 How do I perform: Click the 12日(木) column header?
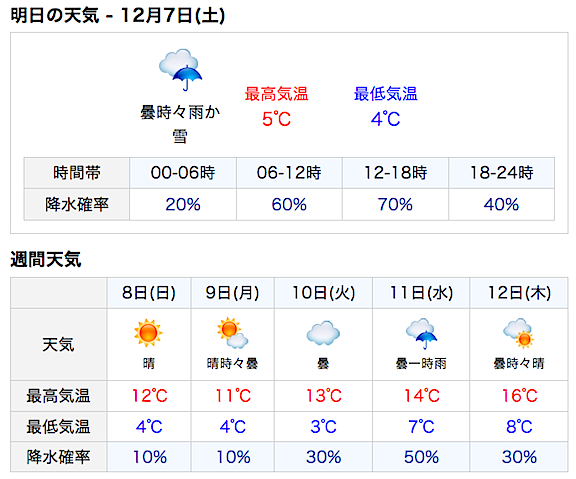pyautogui.click(x=519, y=293)
